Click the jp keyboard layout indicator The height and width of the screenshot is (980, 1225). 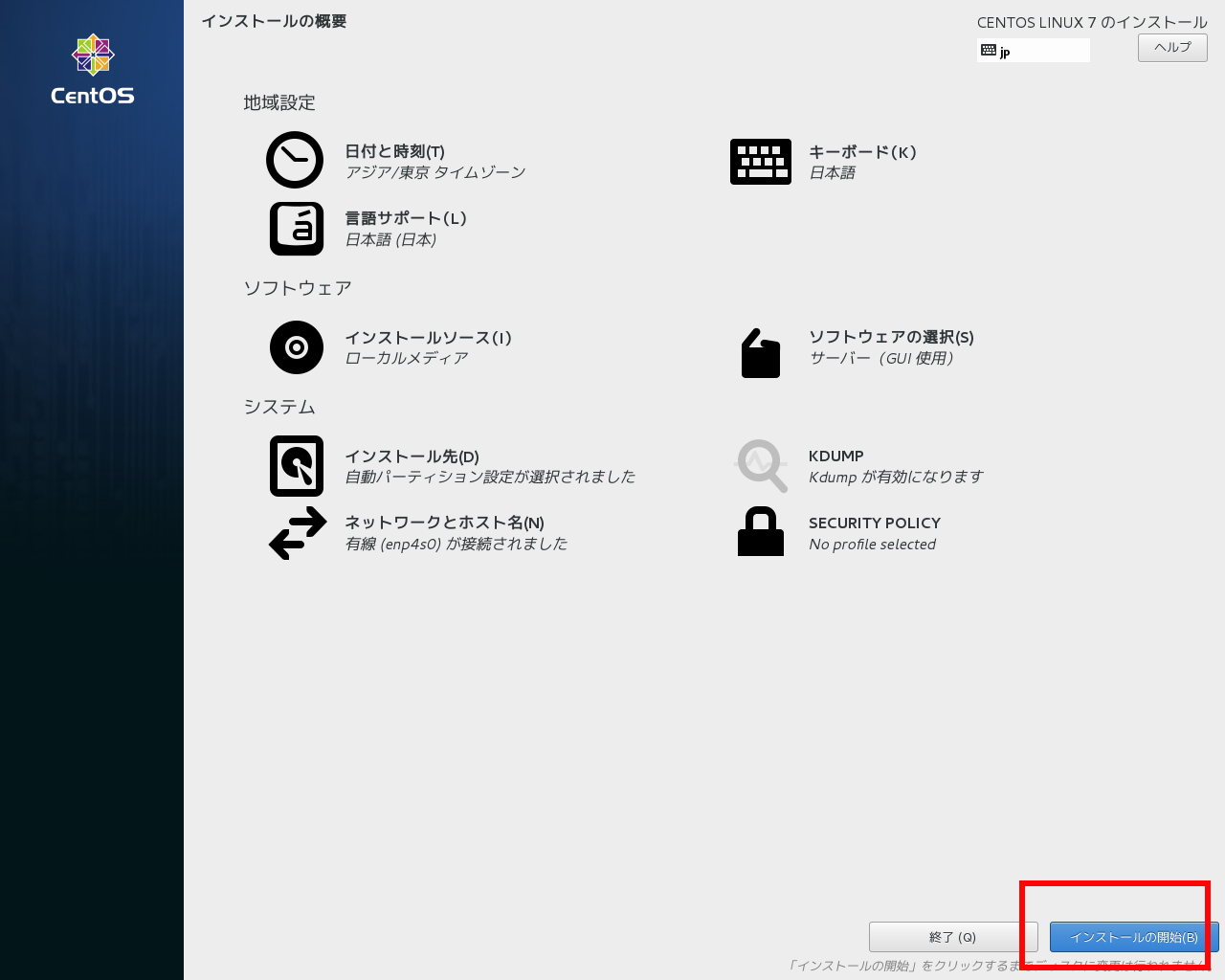tap(1033, 51)
